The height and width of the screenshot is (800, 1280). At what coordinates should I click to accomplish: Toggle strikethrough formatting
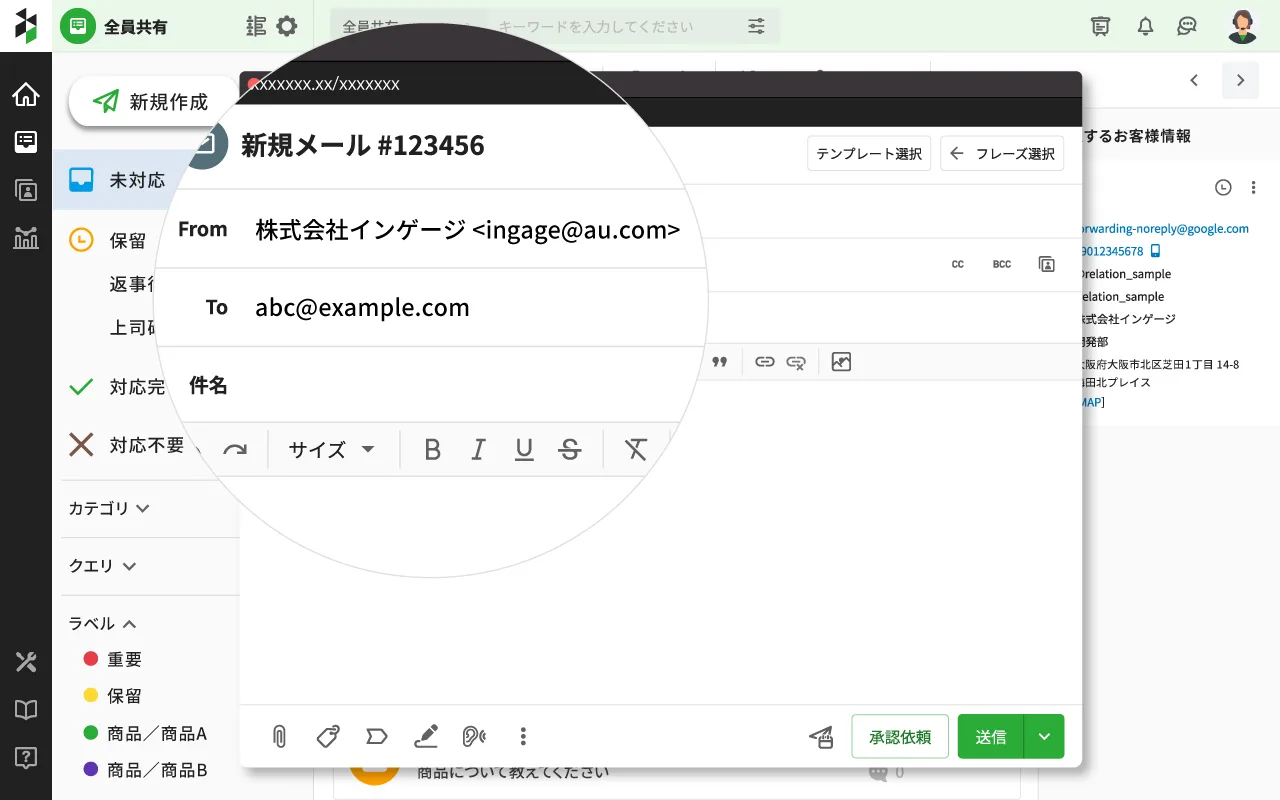[x=570, y=450]
